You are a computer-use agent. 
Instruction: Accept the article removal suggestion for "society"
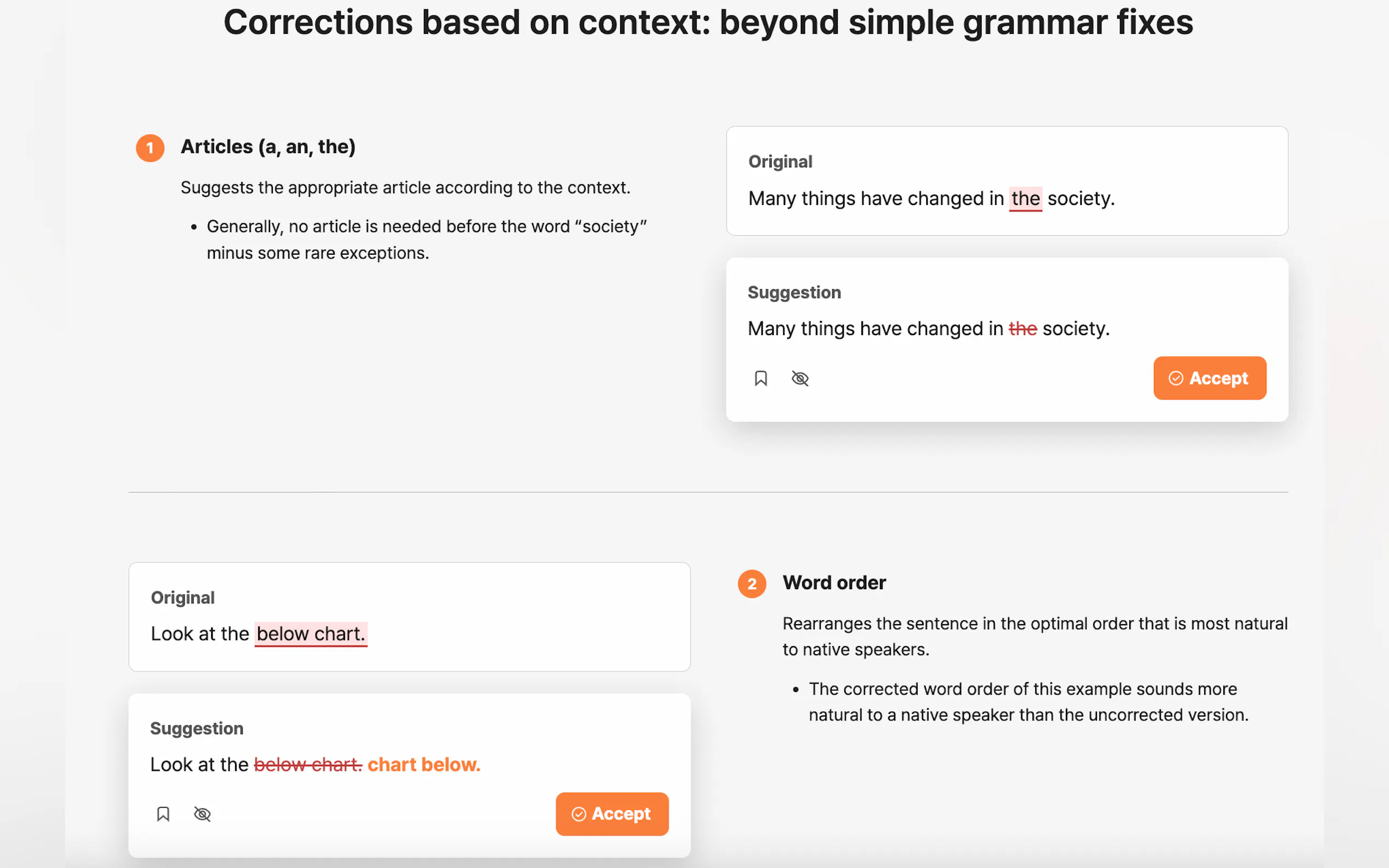click(x=1209, y=378)
